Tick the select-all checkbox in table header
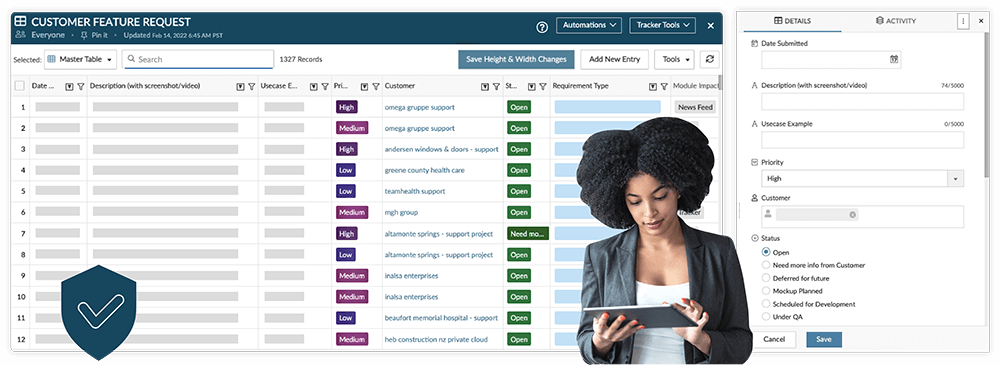 click(x=20, y=86)
